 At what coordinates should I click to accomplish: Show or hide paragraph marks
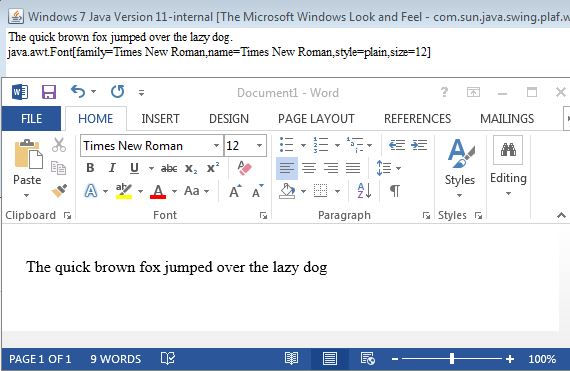[395, 190]
